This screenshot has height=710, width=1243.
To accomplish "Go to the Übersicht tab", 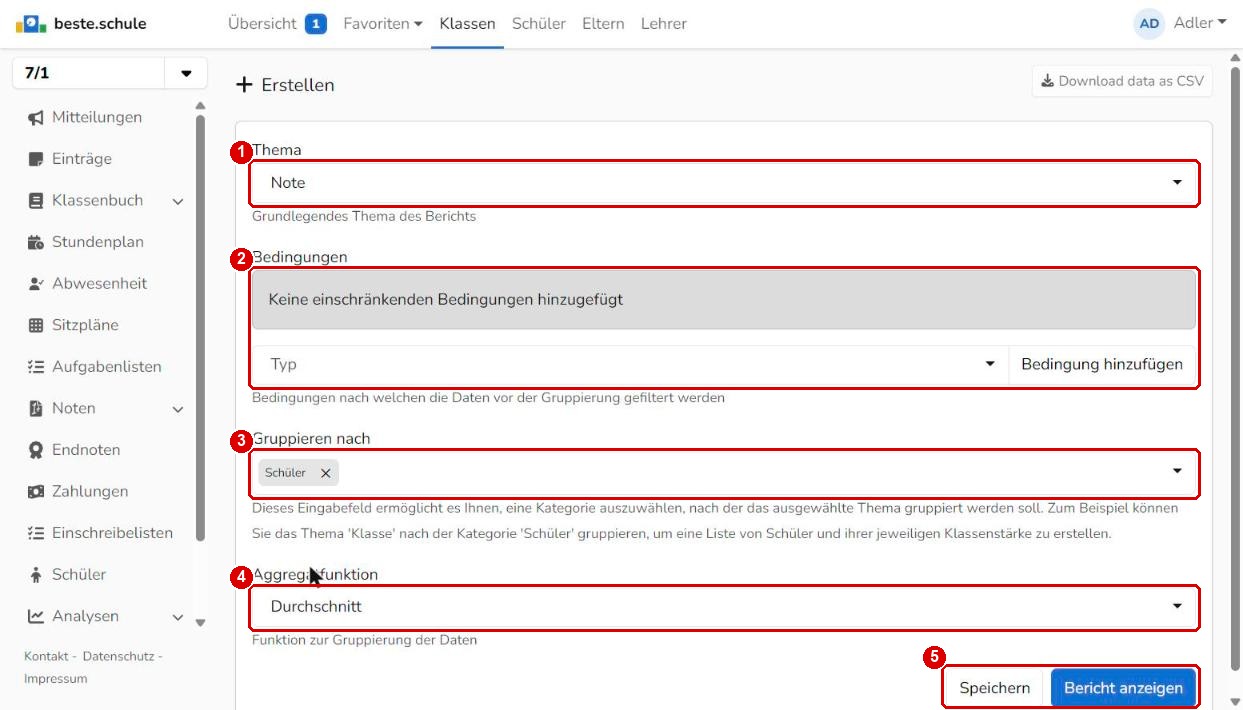I will click(277, 23).
